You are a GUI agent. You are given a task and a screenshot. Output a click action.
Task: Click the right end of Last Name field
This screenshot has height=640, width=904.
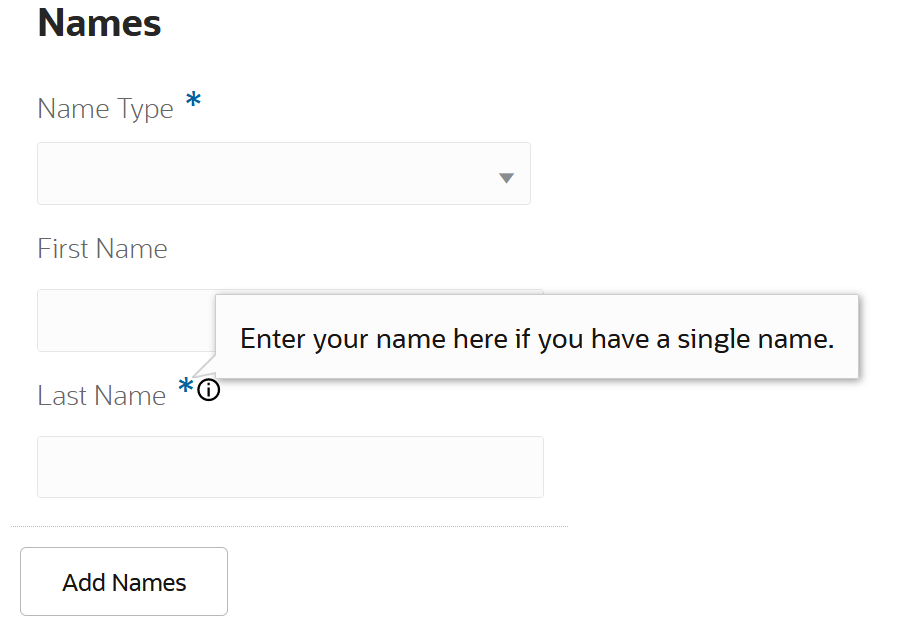click(x=525, y=467)
